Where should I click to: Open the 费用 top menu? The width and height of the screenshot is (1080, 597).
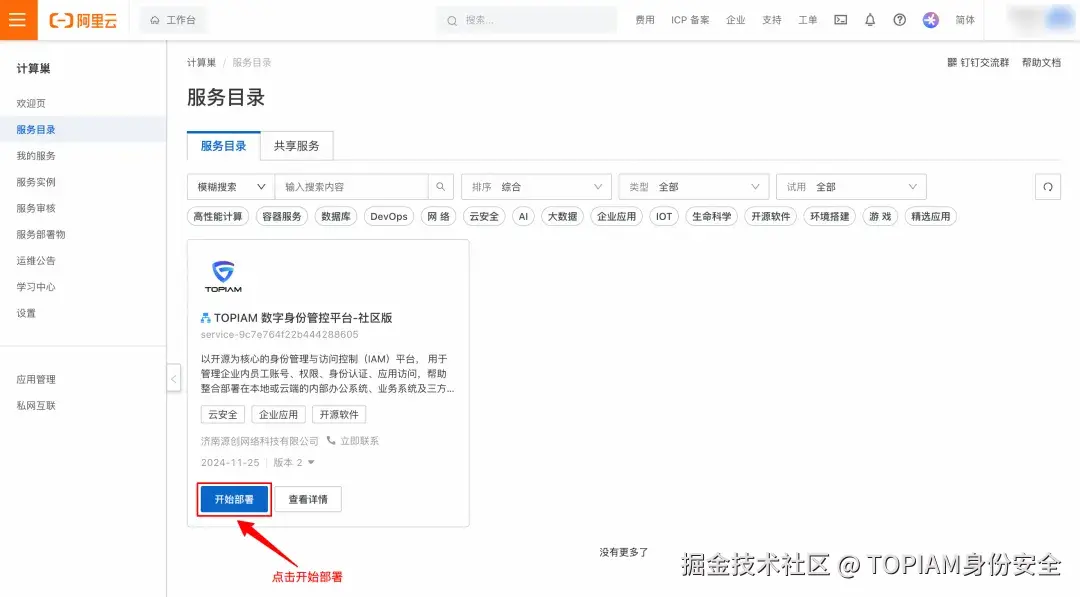tap(645, 20)
